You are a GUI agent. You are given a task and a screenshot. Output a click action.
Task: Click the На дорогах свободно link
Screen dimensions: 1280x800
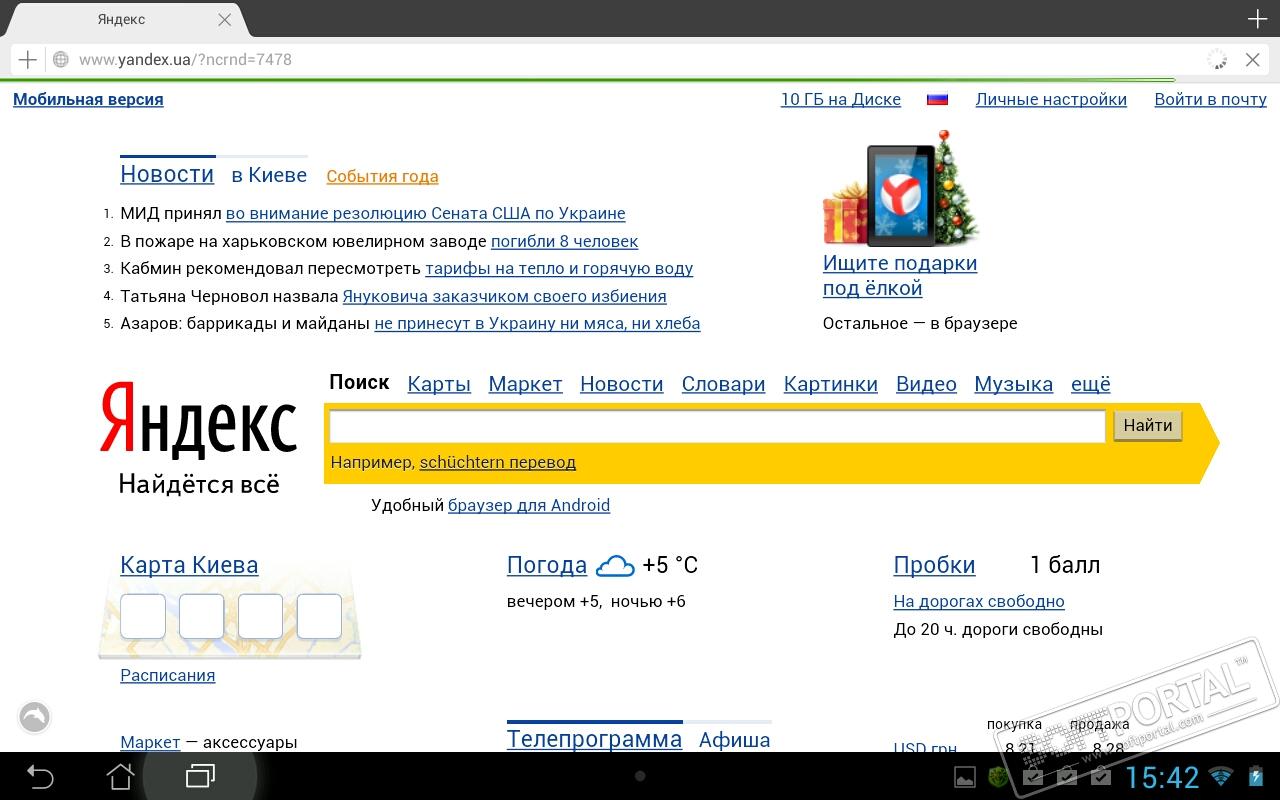(979, 601)
